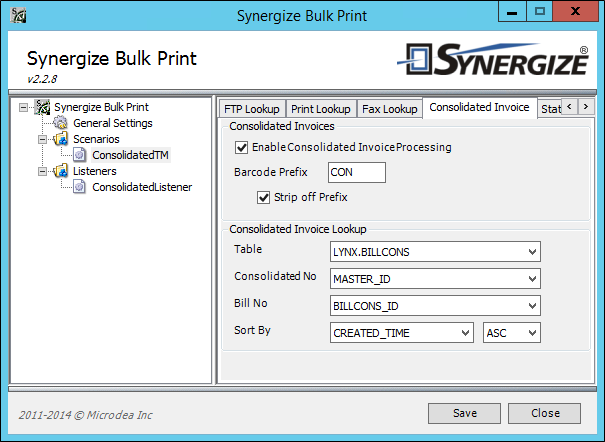Click the Close button at bottom
Image resolution: width=605 pixels, height=442 pixels.
(544, 413)
